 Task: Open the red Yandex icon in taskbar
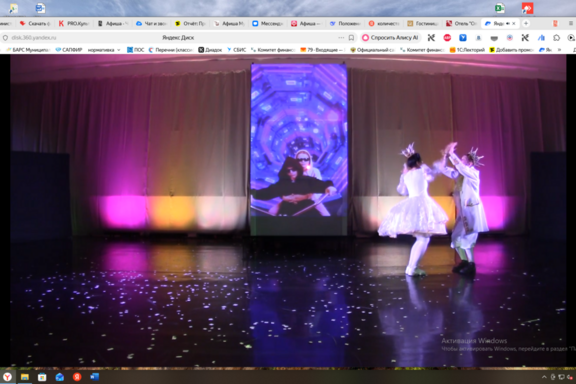pyautogui.click(x=77, y=377)
